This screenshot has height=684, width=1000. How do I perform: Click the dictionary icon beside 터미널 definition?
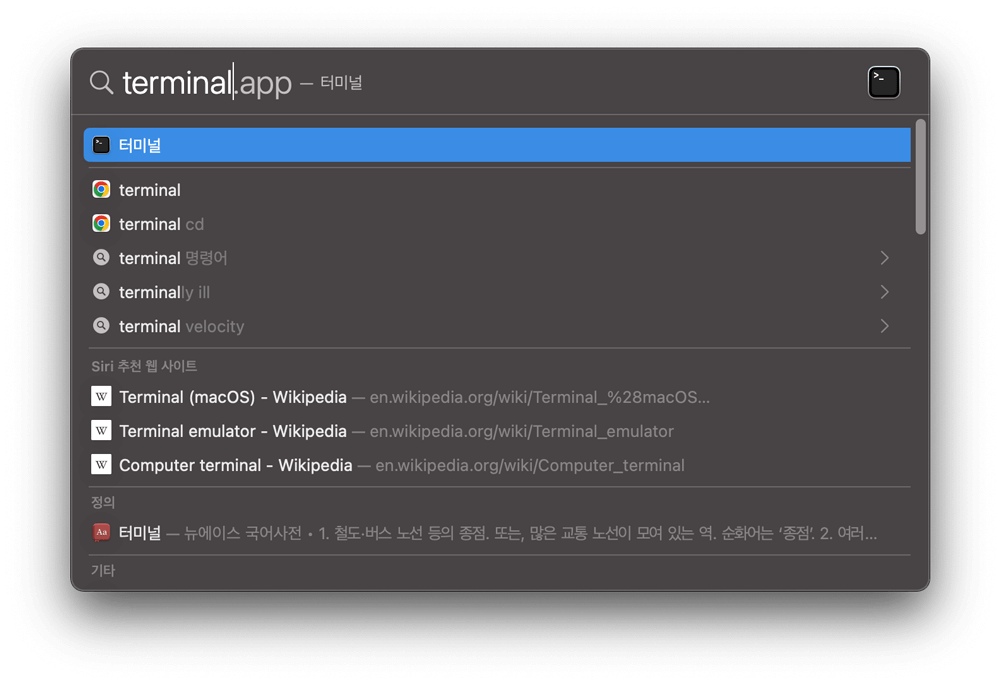click(x=101, y=533)
